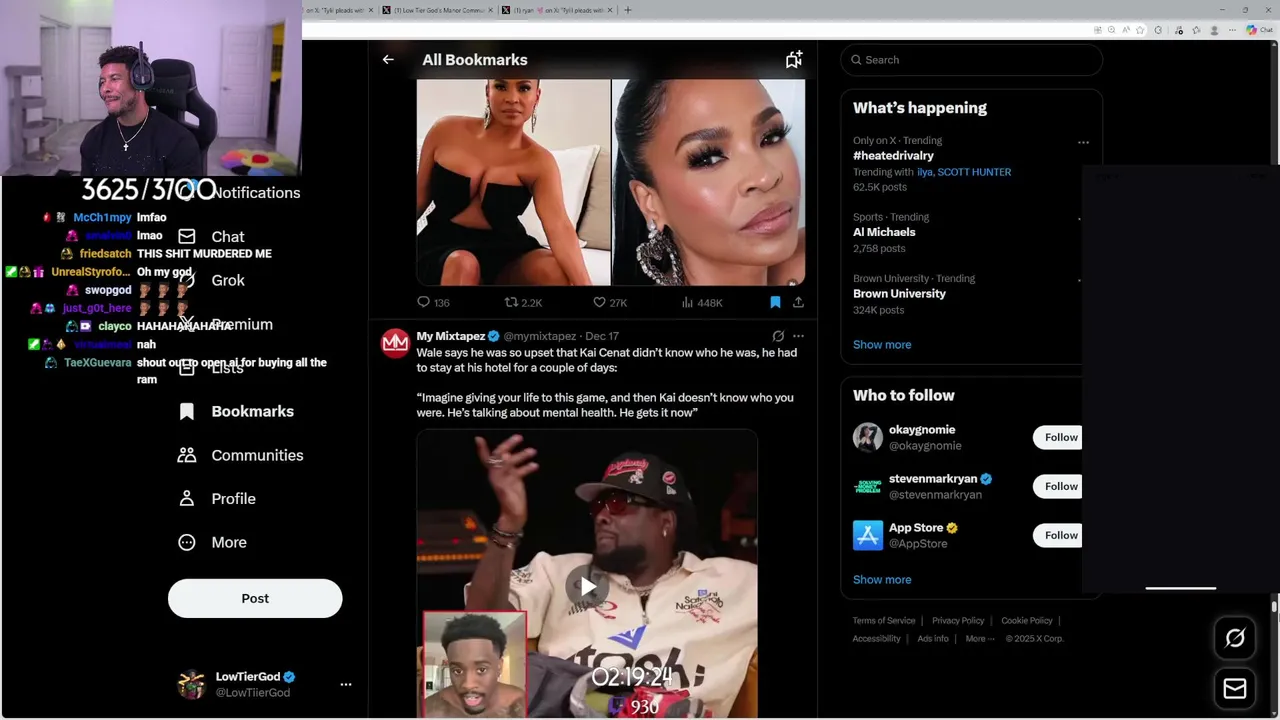Show more trends under What's happening
1280x720 pixels.
click(x=882, y=344)
